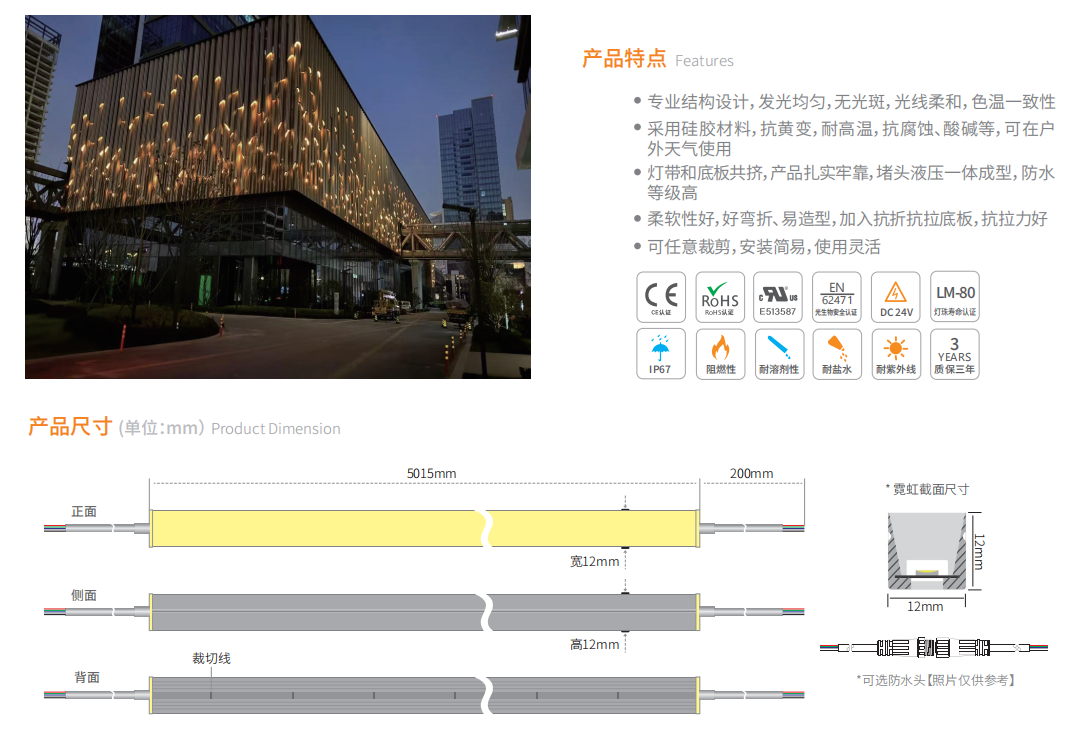This screenshot has height=747, width=1090.
Task: Click the DC 24V voltage icon
Action: click(896, 297)
